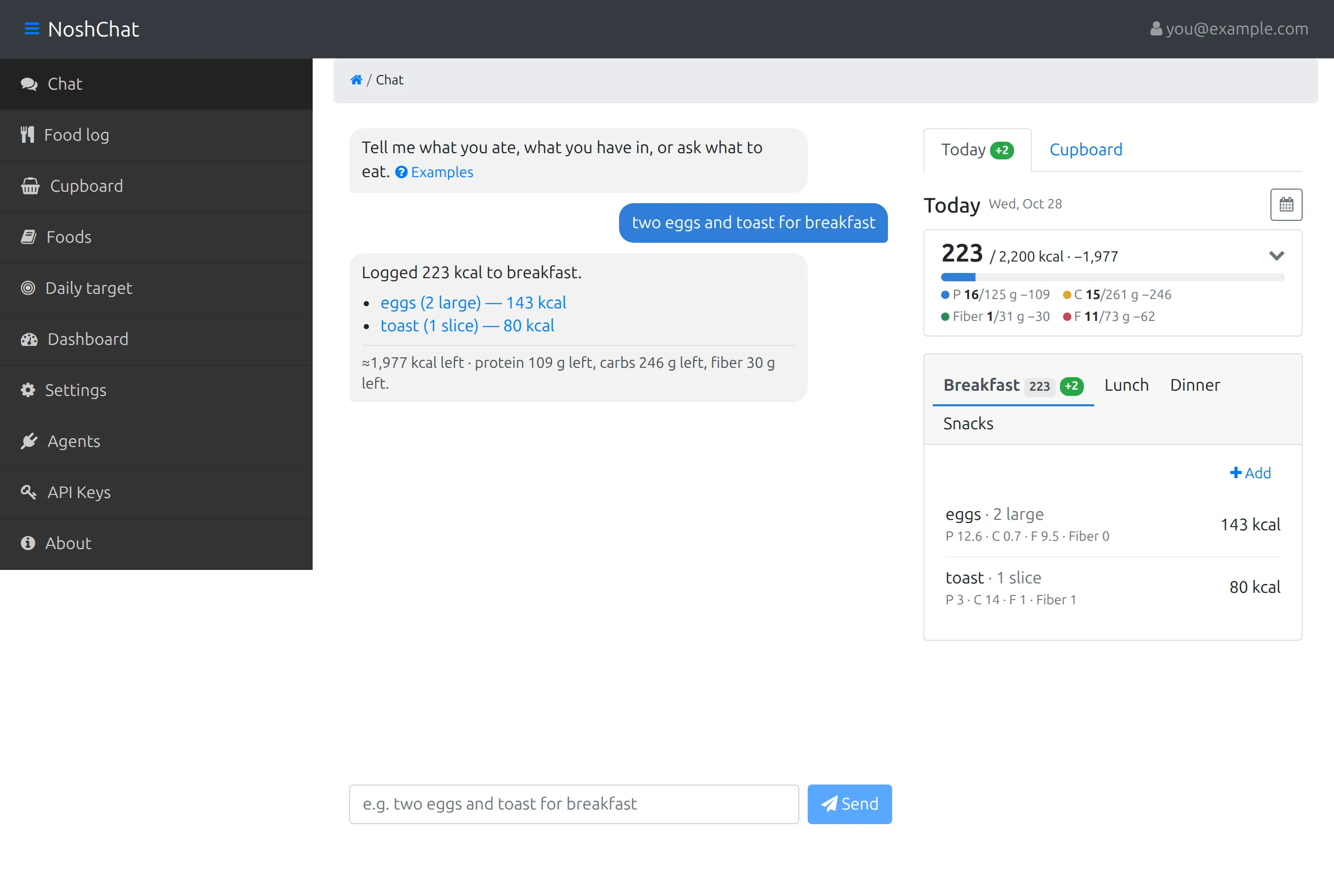Focus the chat message input field
This screenshot has height=896, width=1334.
(574, 804)
